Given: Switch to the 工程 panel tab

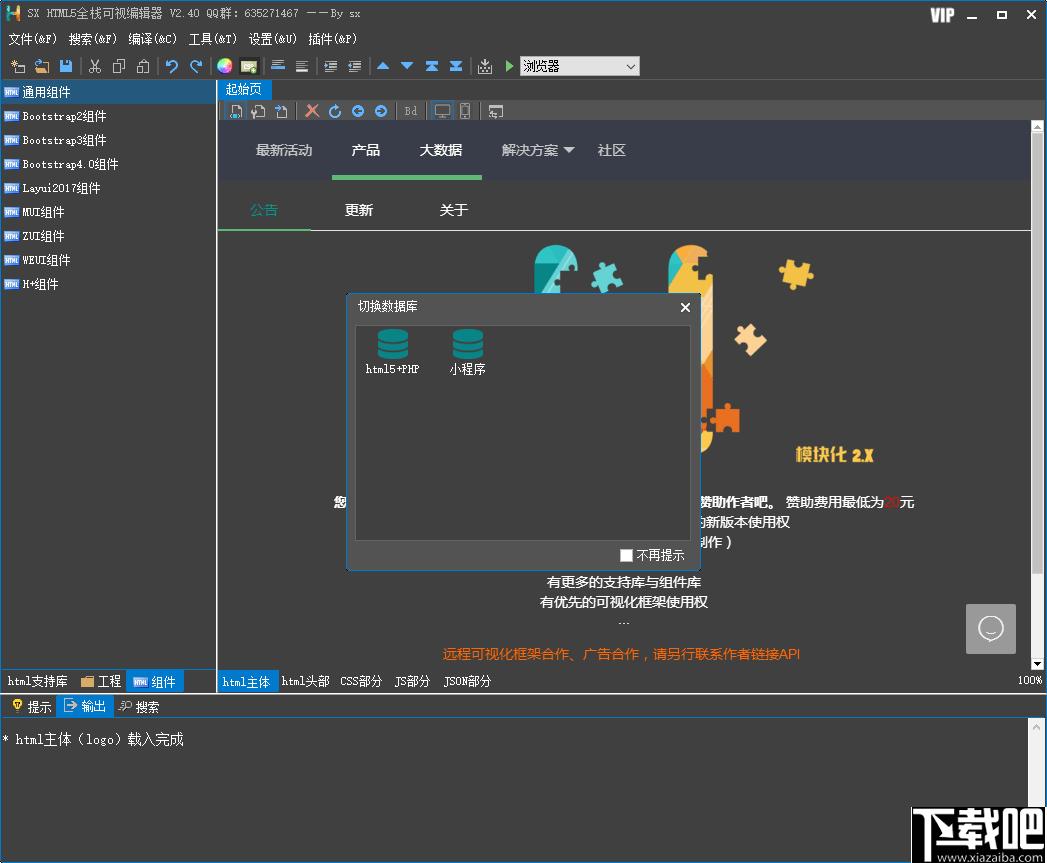Looking at the screenshot, I should click(x=101, y=681).
